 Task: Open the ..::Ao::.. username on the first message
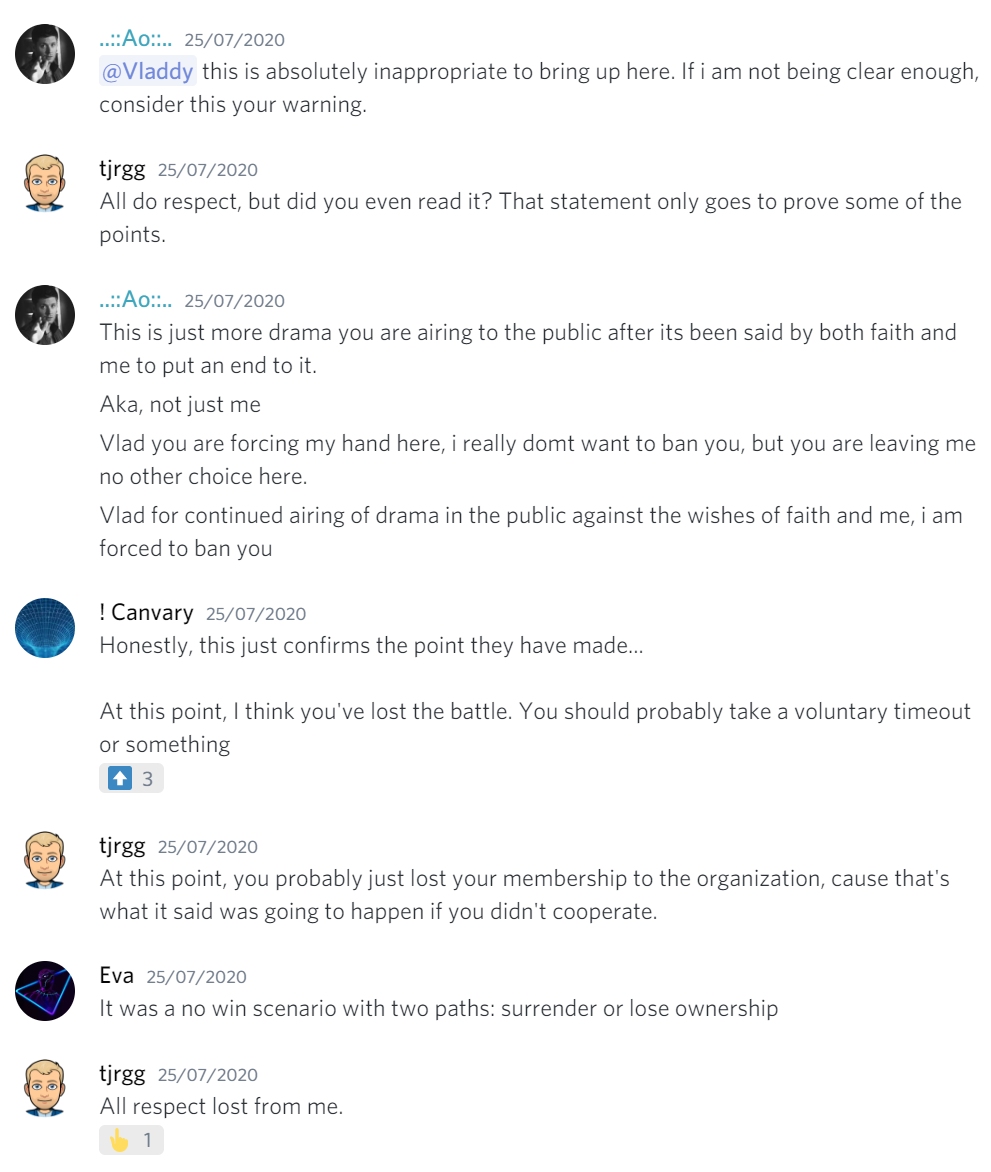[x=136, y=40]
